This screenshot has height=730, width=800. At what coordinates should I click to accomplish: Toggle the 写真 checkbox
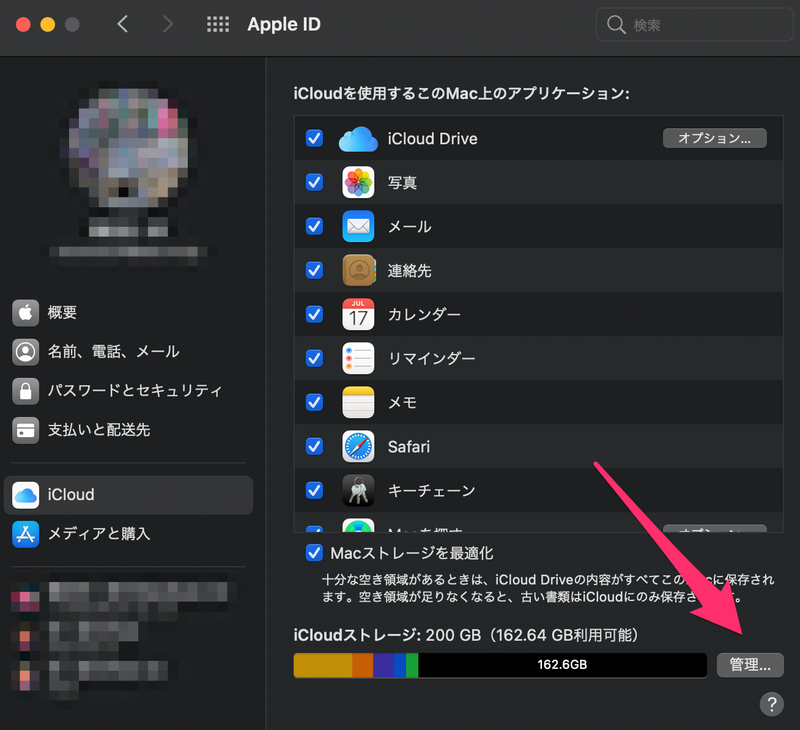[314, 182]
